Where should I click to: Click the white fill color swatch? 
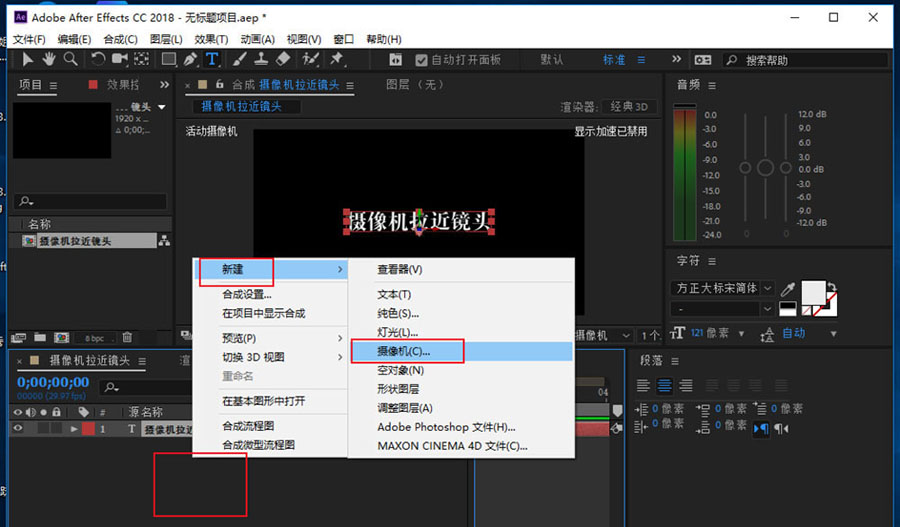pyautogui.click(x=816, y=291)
